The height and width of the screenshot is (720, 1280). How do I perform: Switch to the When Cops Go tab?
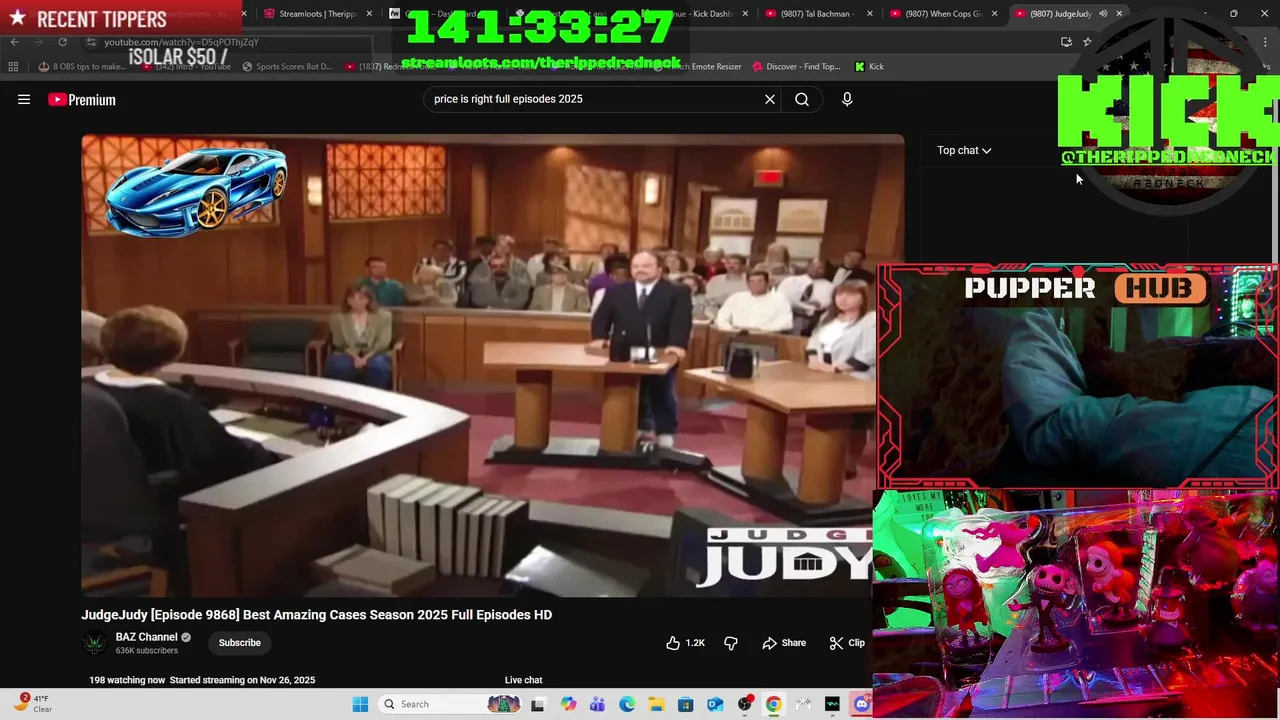(x=943, y=14)
